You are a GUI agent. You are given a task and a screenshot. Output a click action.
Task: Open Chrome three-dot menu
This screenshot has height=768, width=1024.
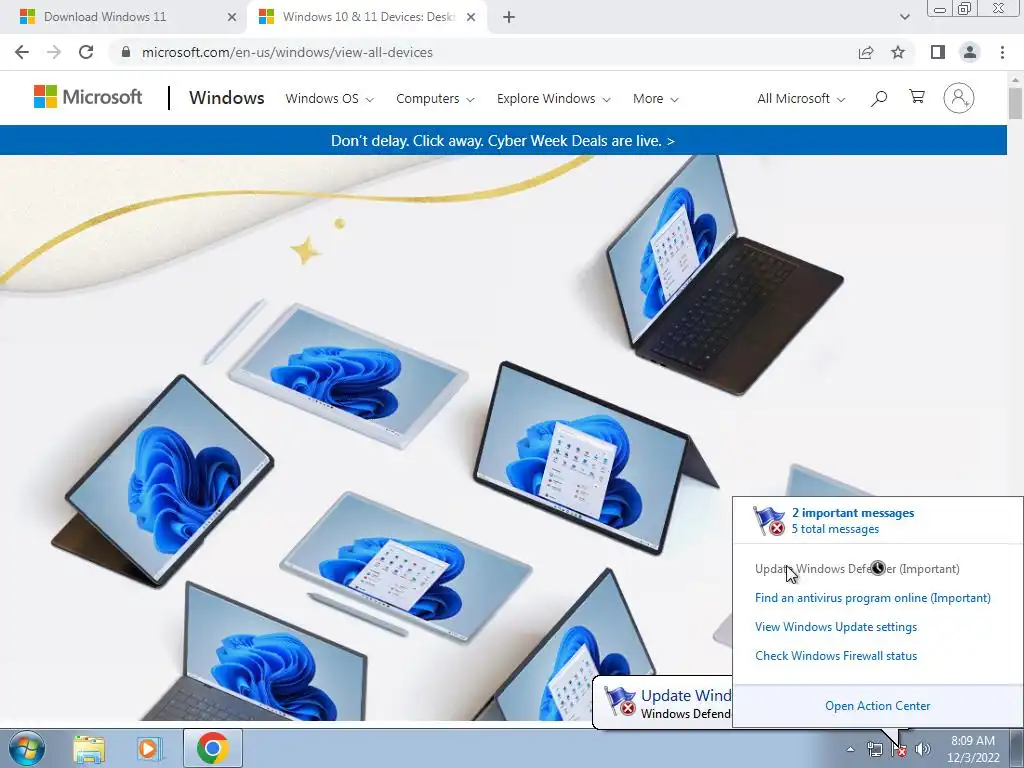coord(1002,52)
